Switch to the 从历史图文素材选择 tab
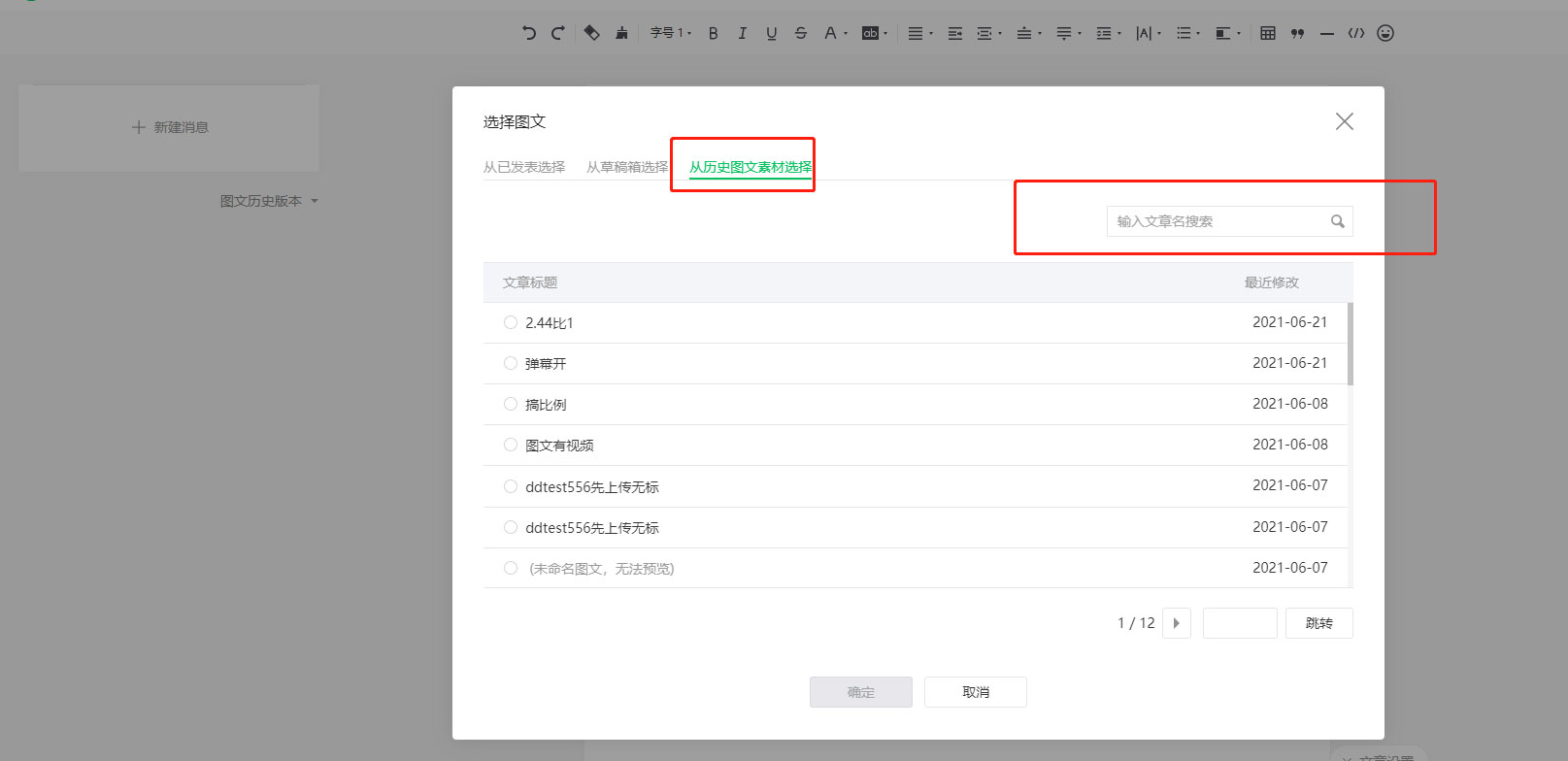This screenshot has width=1568, height=761. coord(751,167)
